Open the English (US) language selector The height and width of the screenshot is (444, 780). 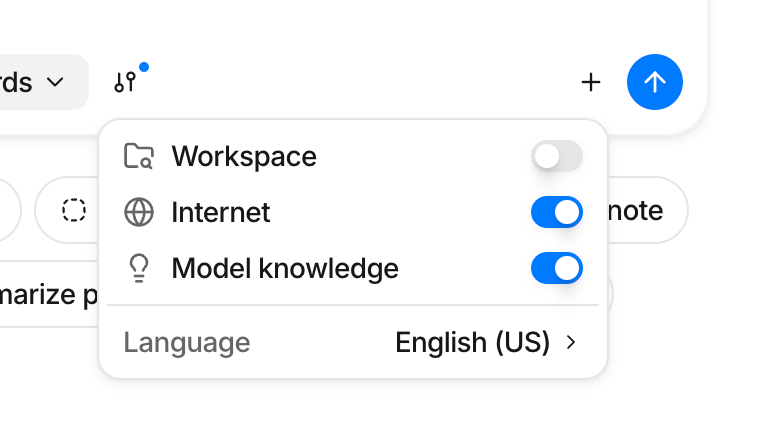click(473, 343)
